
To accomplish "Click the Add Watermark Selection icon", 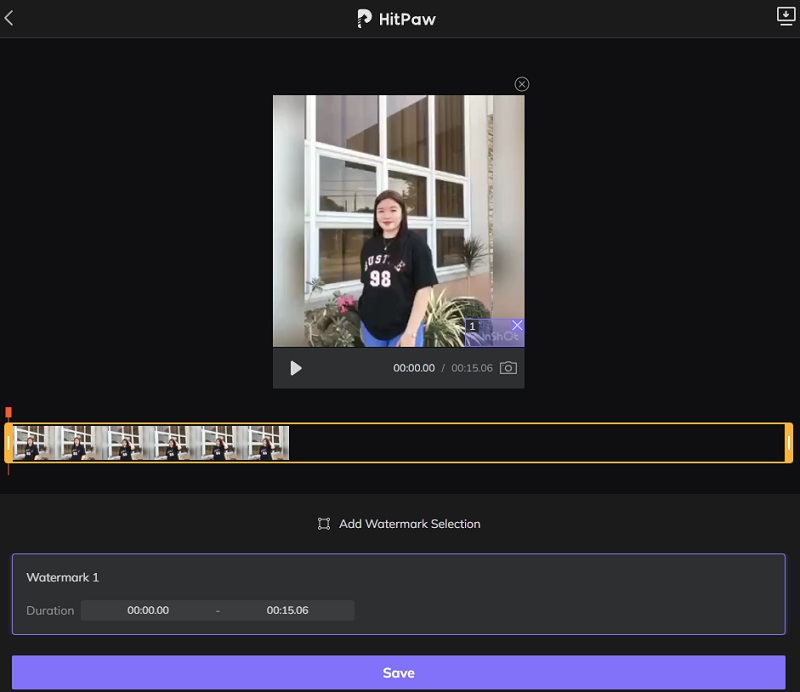I will (324, 524).
